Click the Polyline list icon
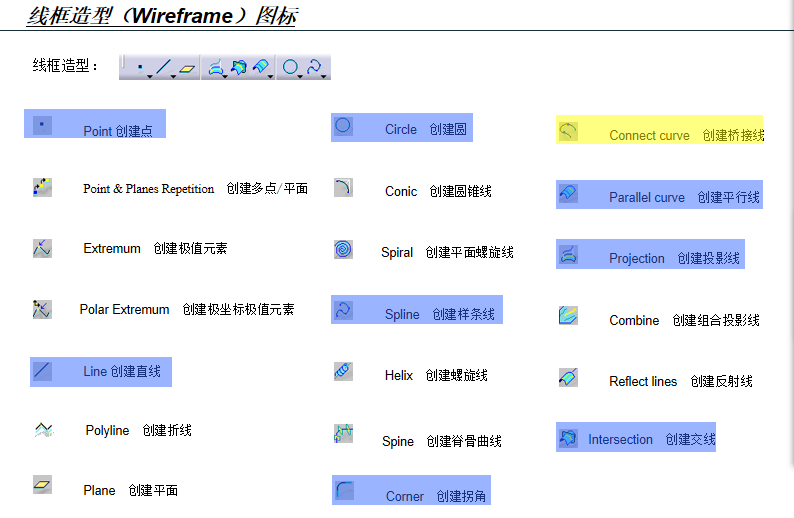 click(x=44, y=430)
